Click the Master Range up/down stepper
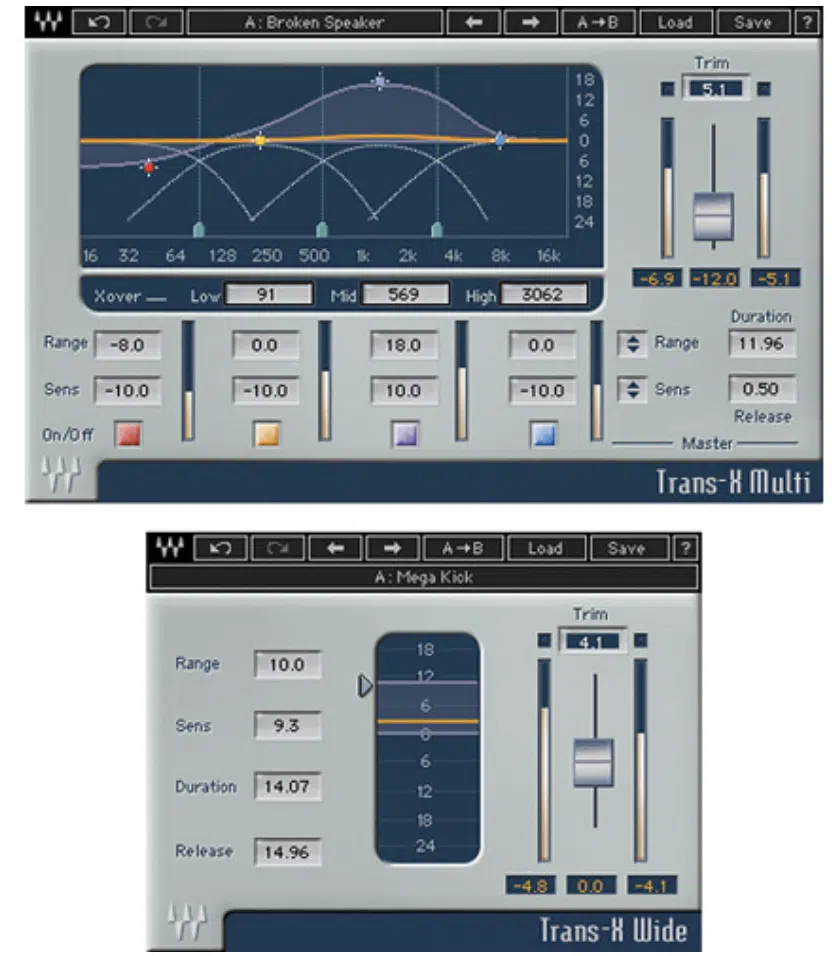The width and height of the screenshot is (832, 956). click(x=632, y=344)
